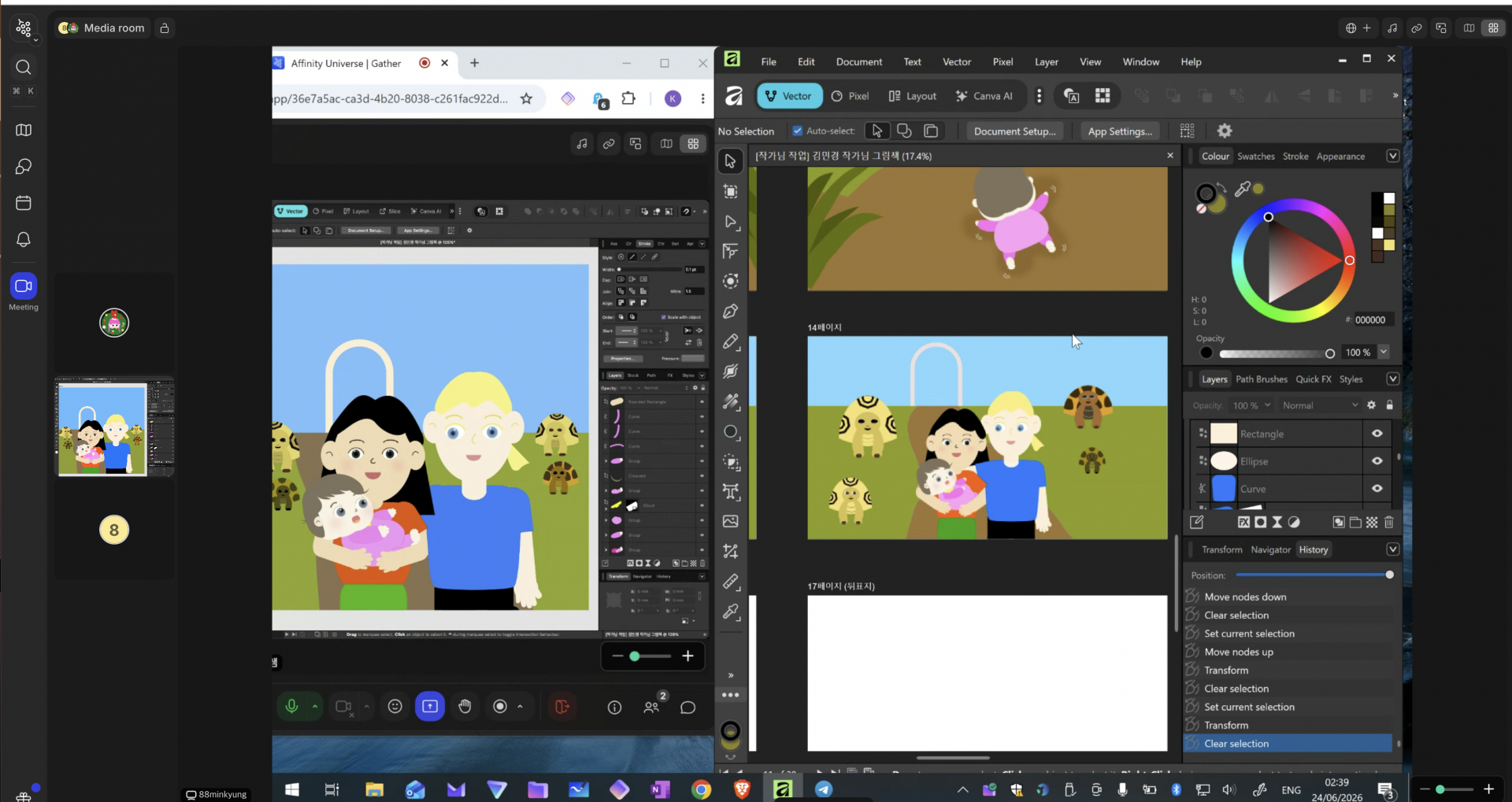Select the Move tool in Affinity toolbar

[x=731, y=161]
